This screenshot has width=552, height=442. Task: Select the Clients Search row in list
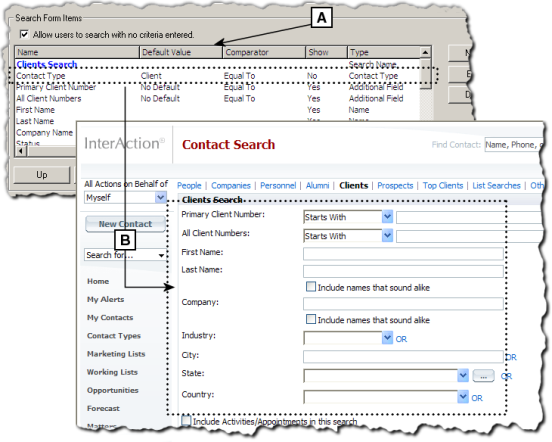point(218,64)
